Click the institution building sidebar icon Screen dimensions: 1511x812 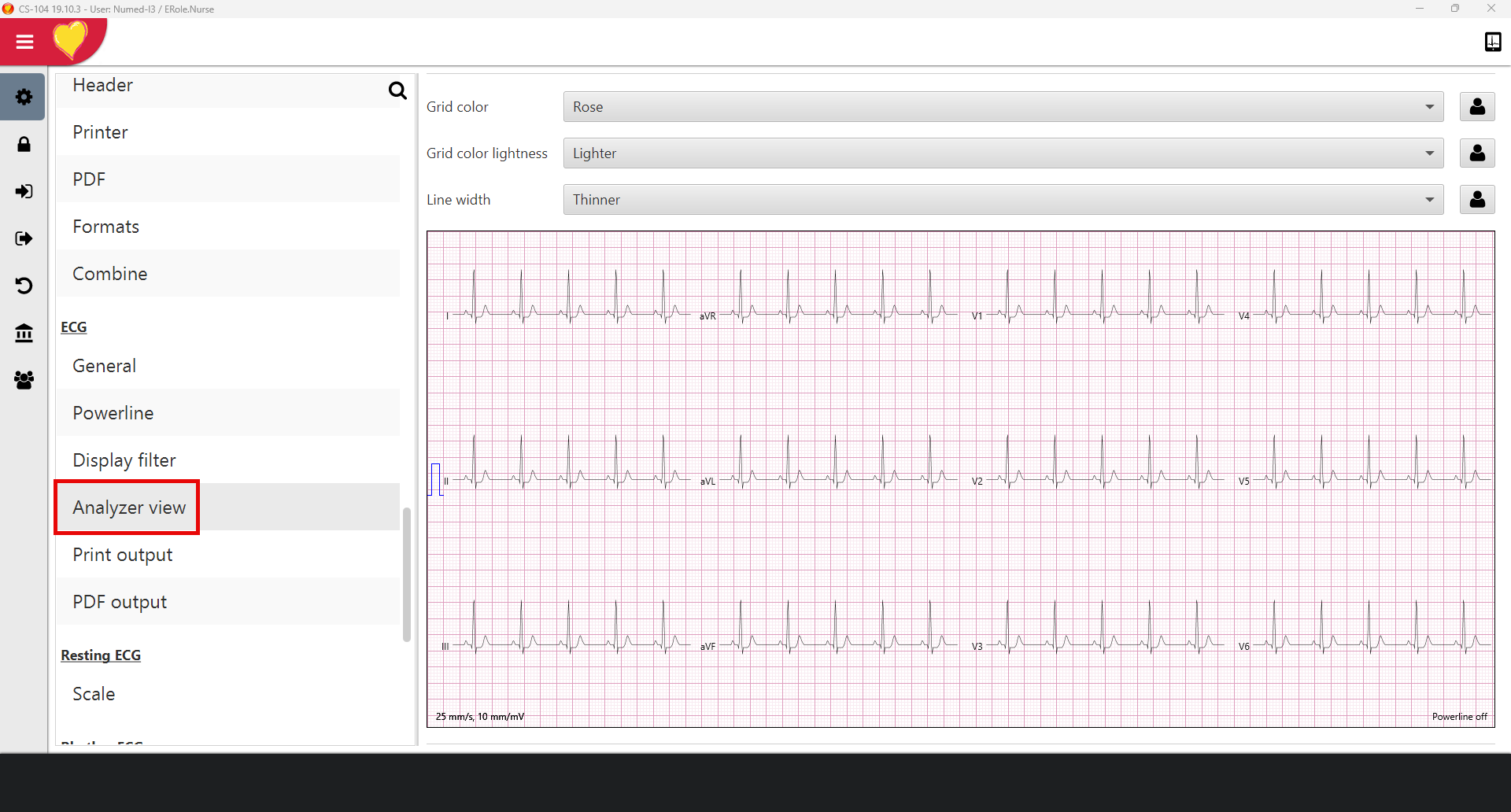[x=24, y=334]
